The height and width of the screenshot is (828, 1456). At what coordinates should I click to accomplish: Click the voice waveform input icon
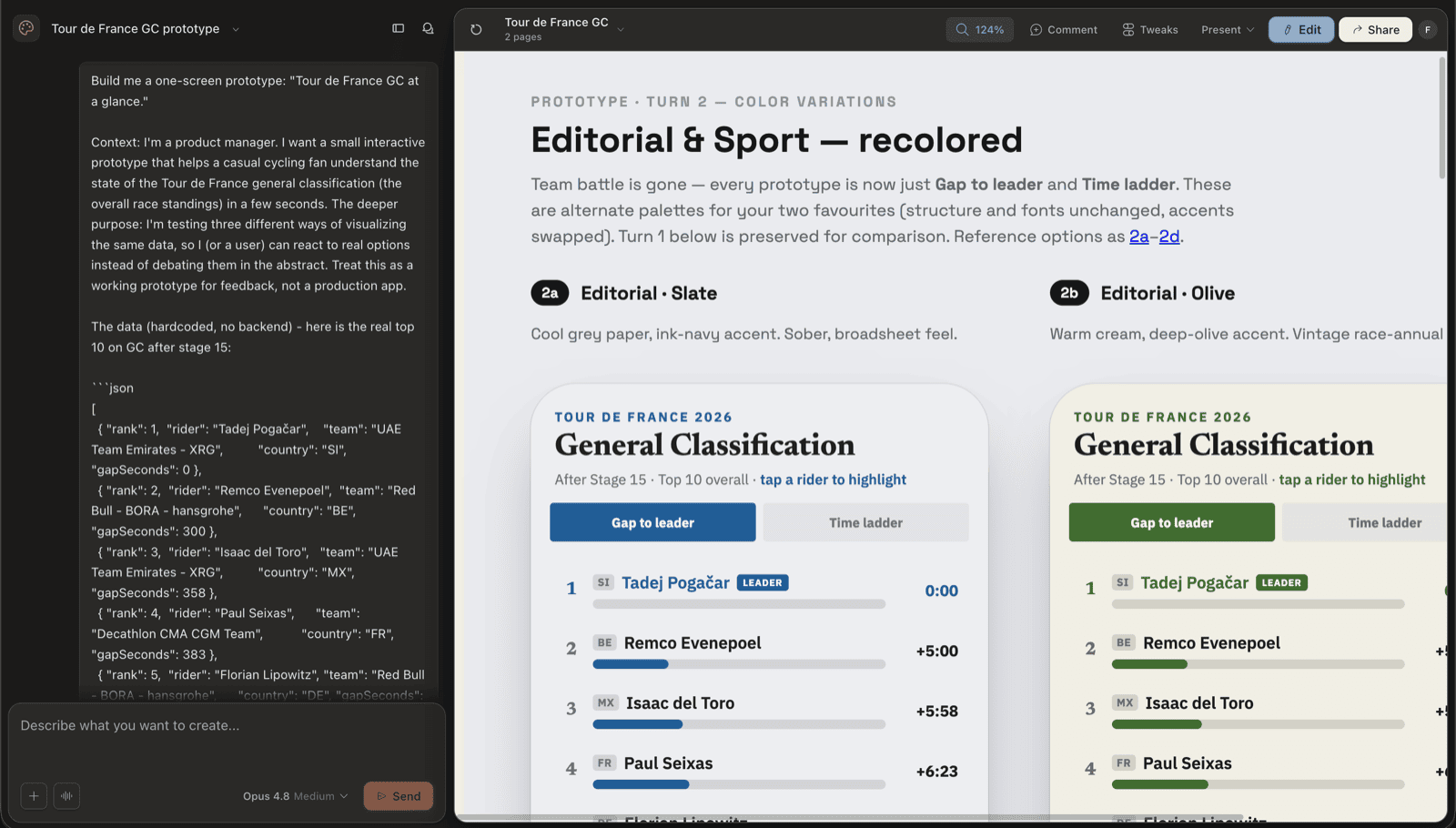[x=66, y=796]
